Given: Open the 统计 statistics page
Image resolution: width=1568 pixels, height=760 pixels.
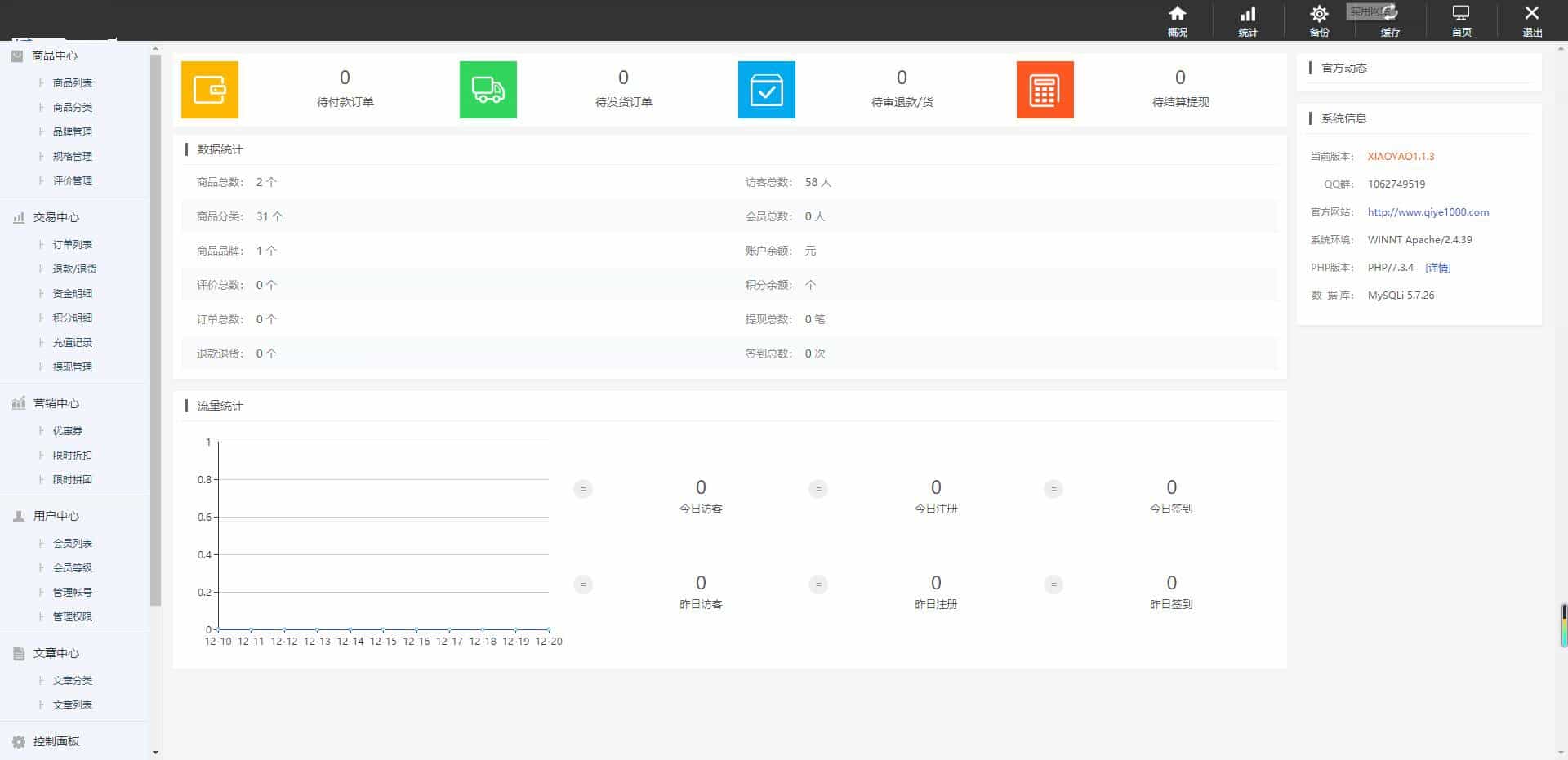Looking at the screenshot, I should [x=1248, y=21].
